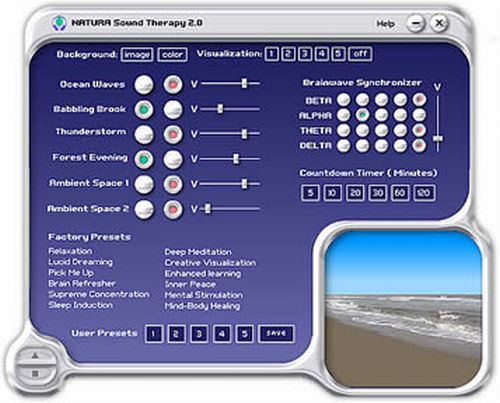Select visualization 4
This screenshot has width=500, height=403.
[x=322, y=54]
